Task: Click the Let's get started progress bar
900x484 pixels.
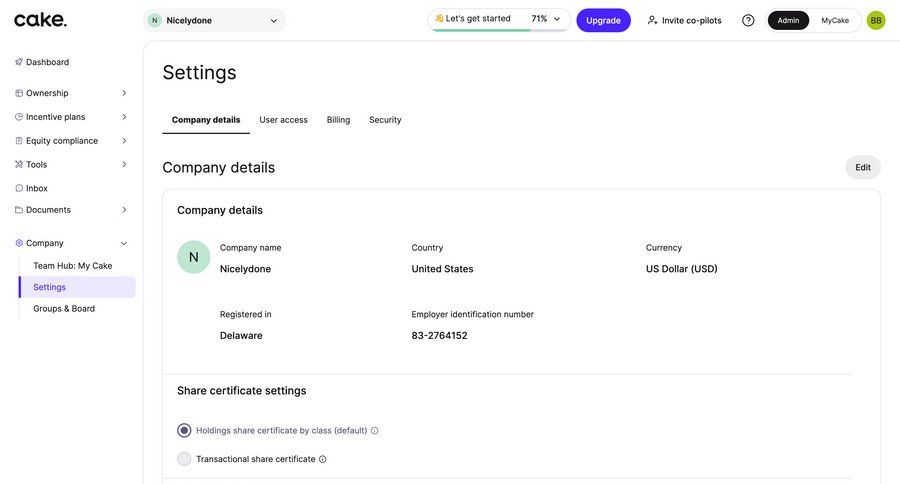Action: [498, 20]
